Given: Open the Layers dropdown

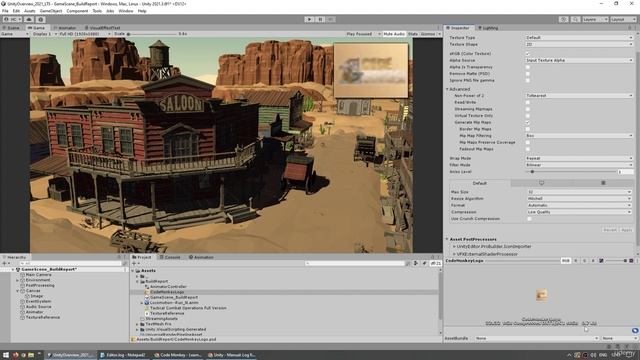Looking at the screenshot, I should point(595,19).
